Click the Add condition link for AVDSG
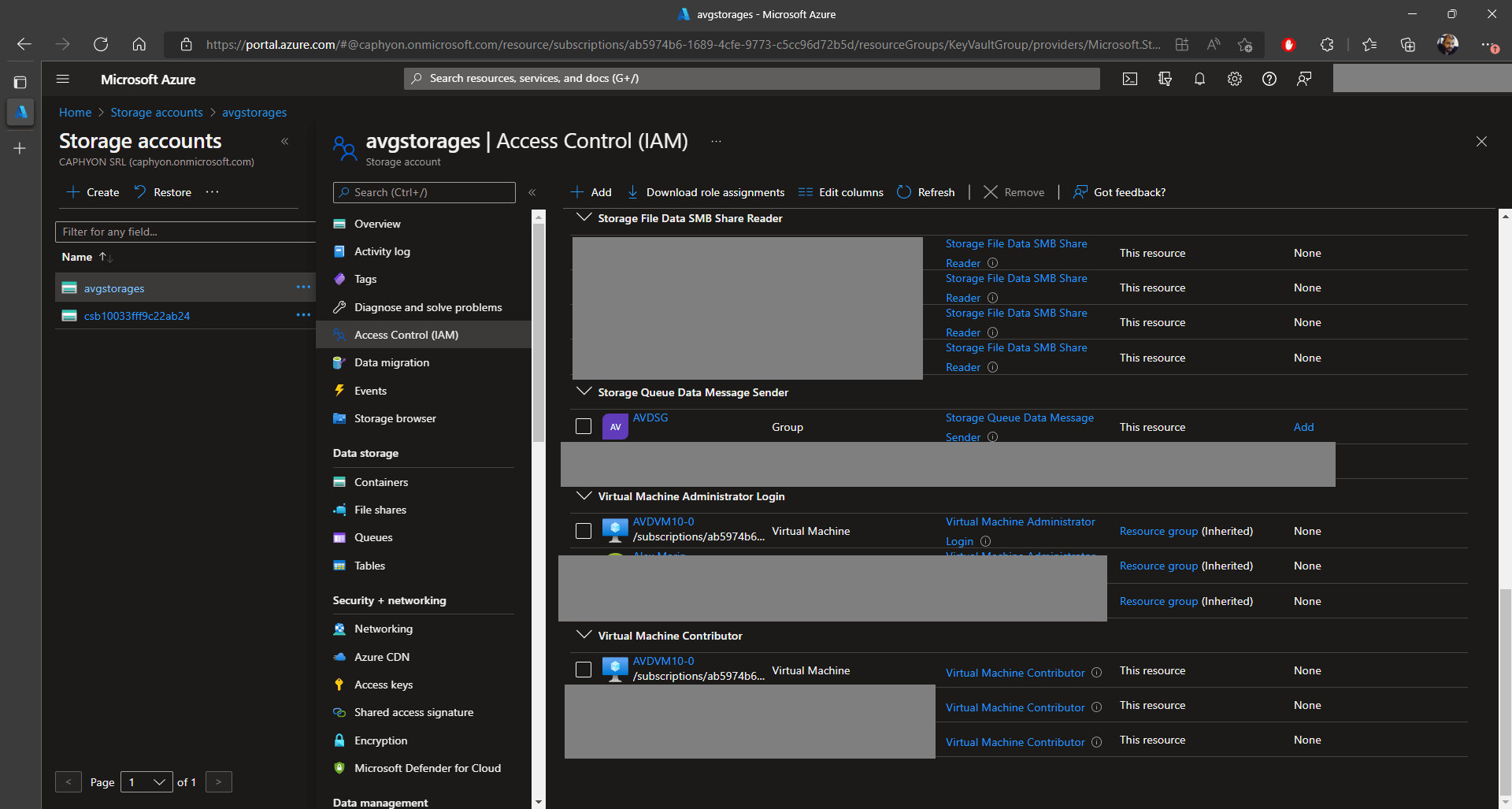Screen dimensions: 1512x809 (1303, 427)
